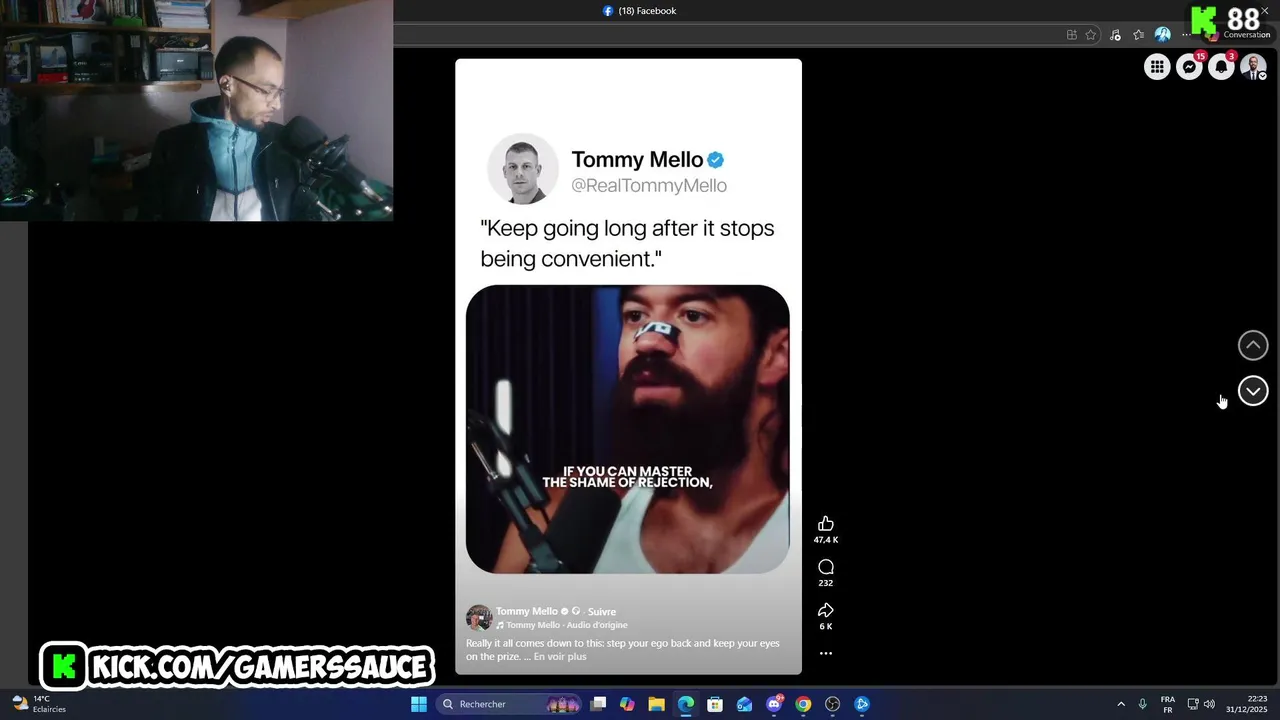The image size is (1280, 720).
Task: Show hidden system tray icons
Action: pyautogui.click(x=1121, y=704)
